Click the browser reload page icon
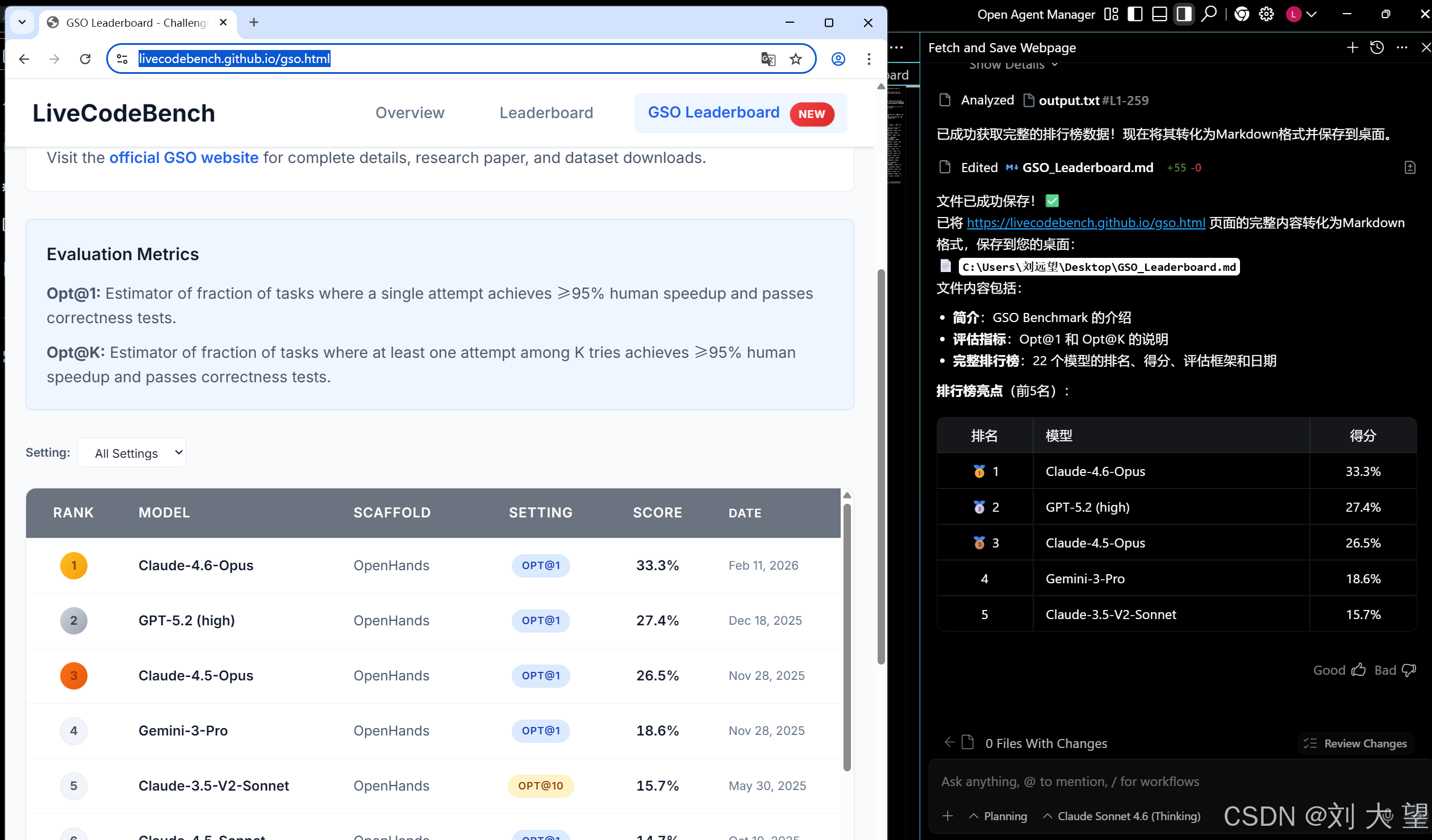Screen dimensions: 1432x840 [x=85, y=59]
